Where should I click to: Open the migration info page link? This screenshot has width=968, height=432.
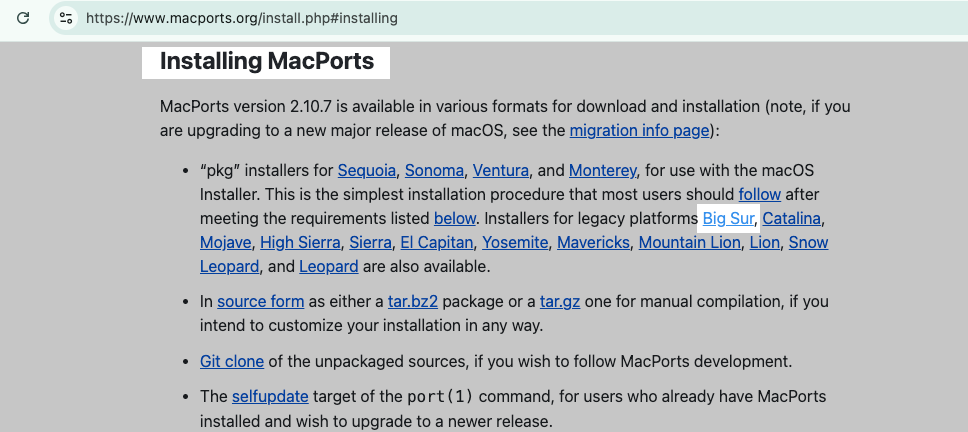point(639,131)
